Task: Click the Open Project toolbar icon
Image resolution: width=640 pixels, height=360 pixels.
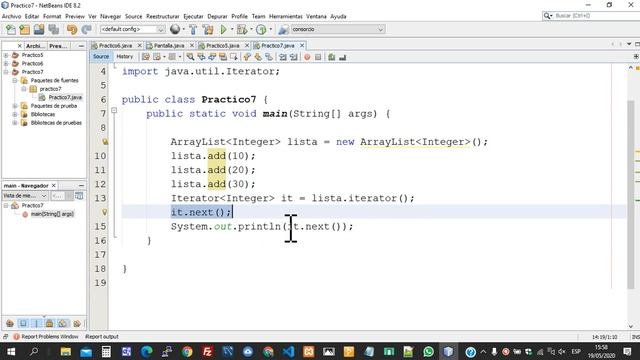Action: (x=39, y=29)
